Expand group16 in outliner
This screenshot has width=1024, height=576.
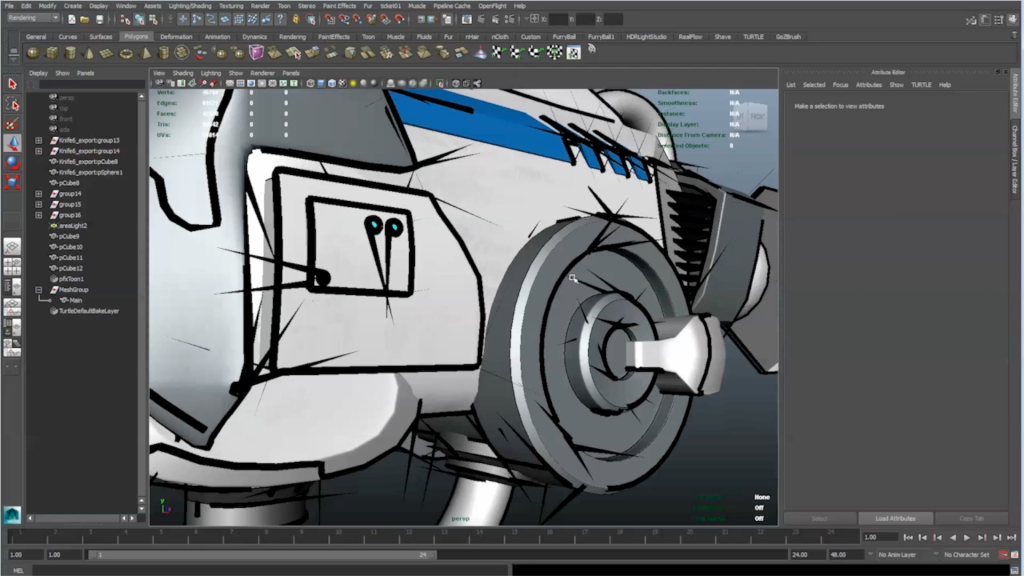click(39, 215)
